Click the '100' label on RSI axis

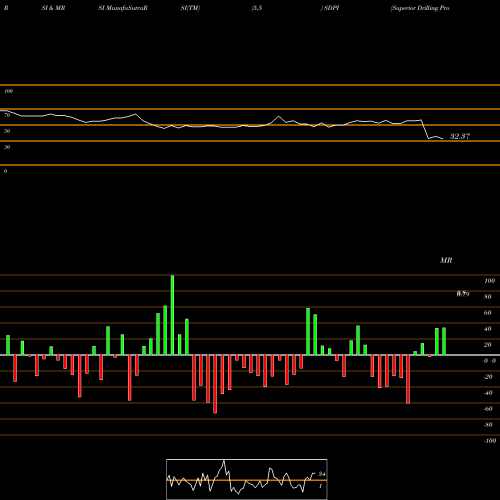tap(9, 91)
